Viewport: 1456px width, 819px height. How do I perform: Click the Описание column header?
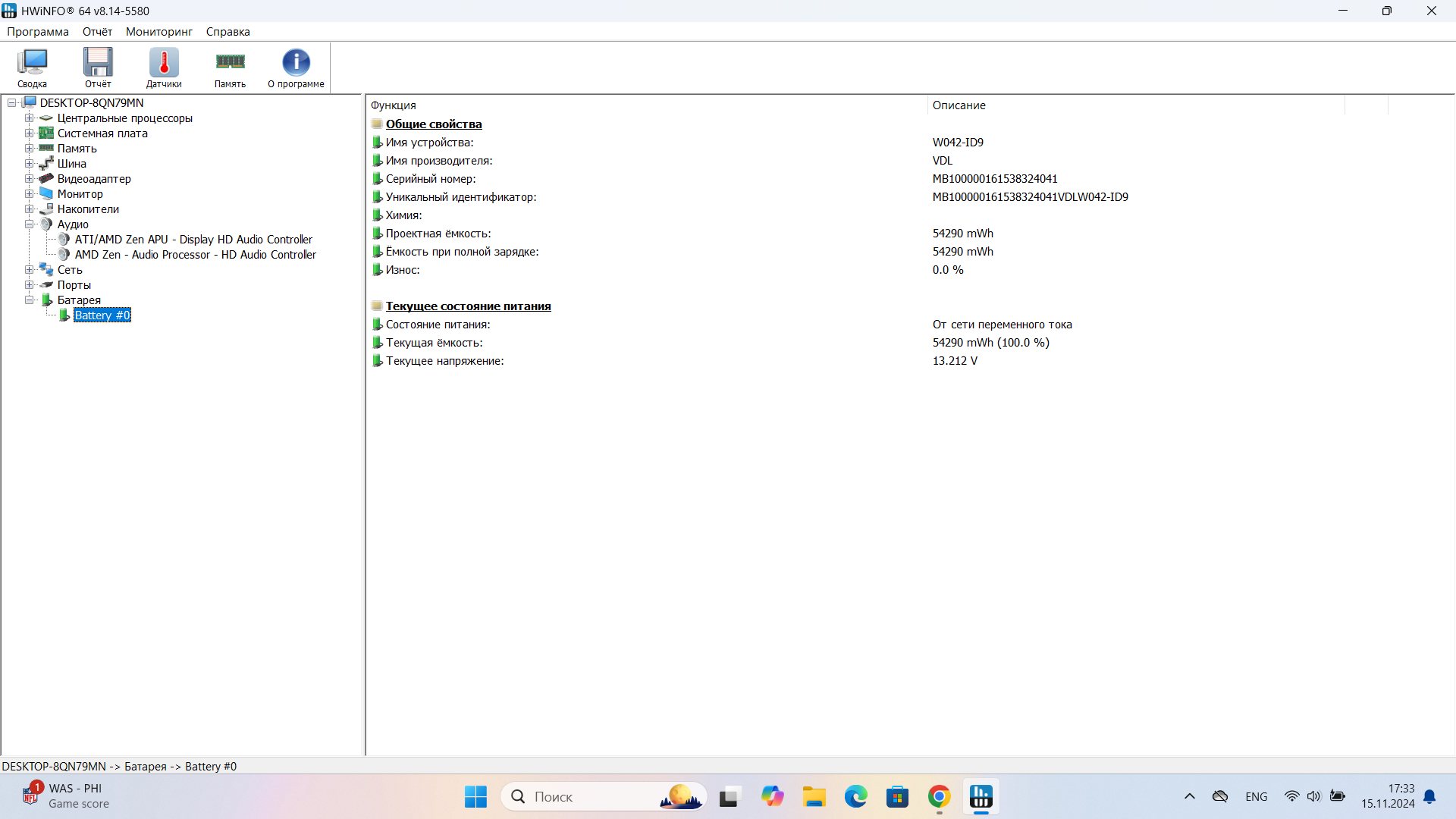point(959,105)
